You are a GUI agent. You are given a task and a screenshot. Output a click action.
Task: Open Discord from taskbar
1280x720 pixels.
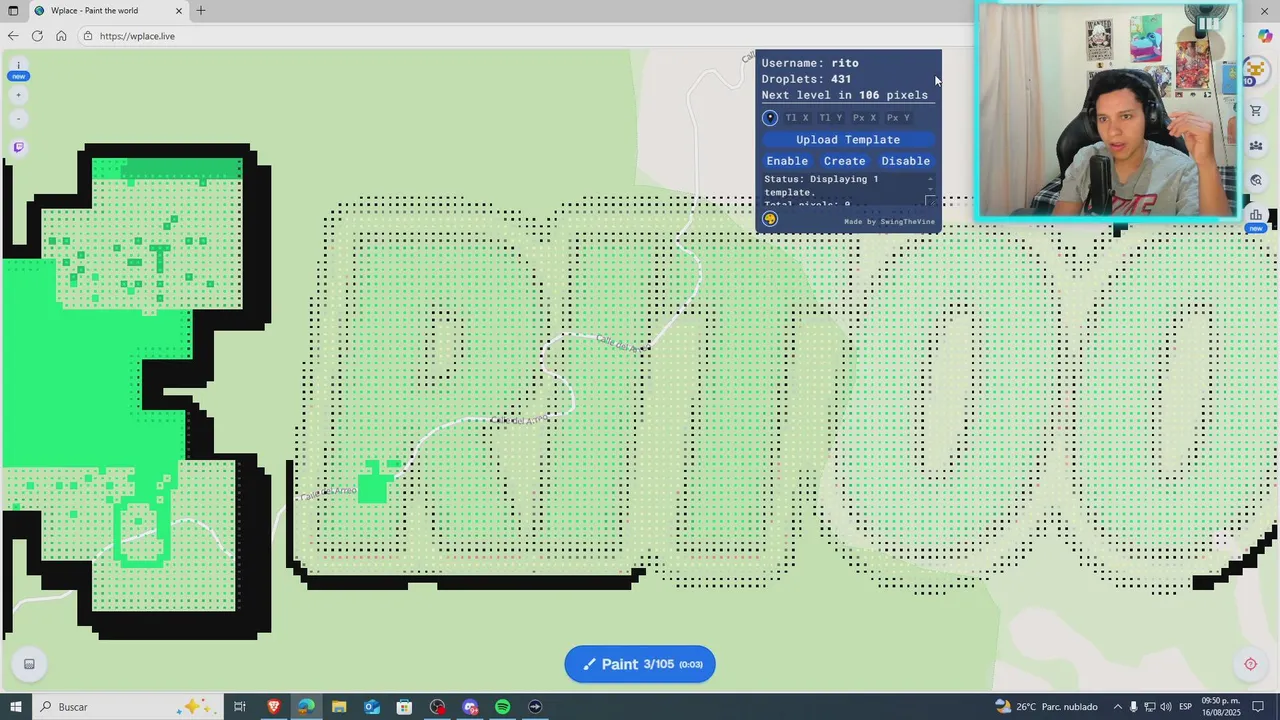(x=470, y=707)
